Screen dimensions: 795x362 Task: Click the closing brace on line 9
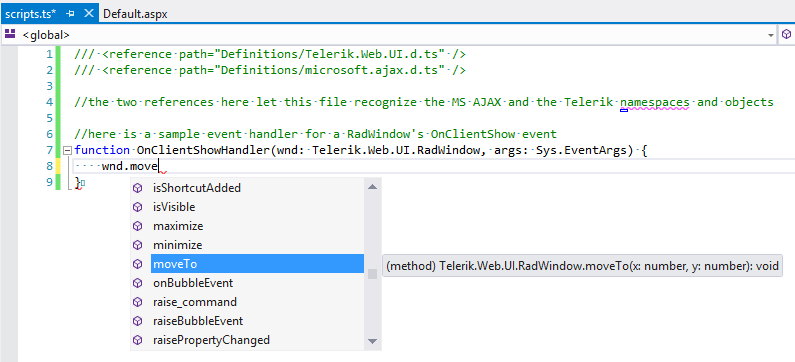[78, 183]
